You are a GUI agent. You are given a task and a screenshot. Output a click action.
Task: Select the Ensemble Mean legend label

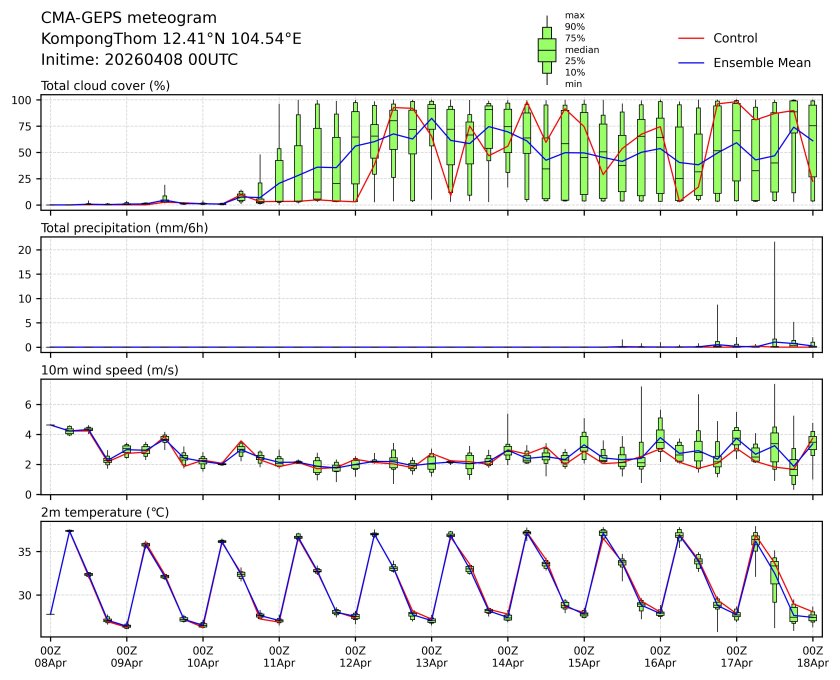[x=761, y=62]
